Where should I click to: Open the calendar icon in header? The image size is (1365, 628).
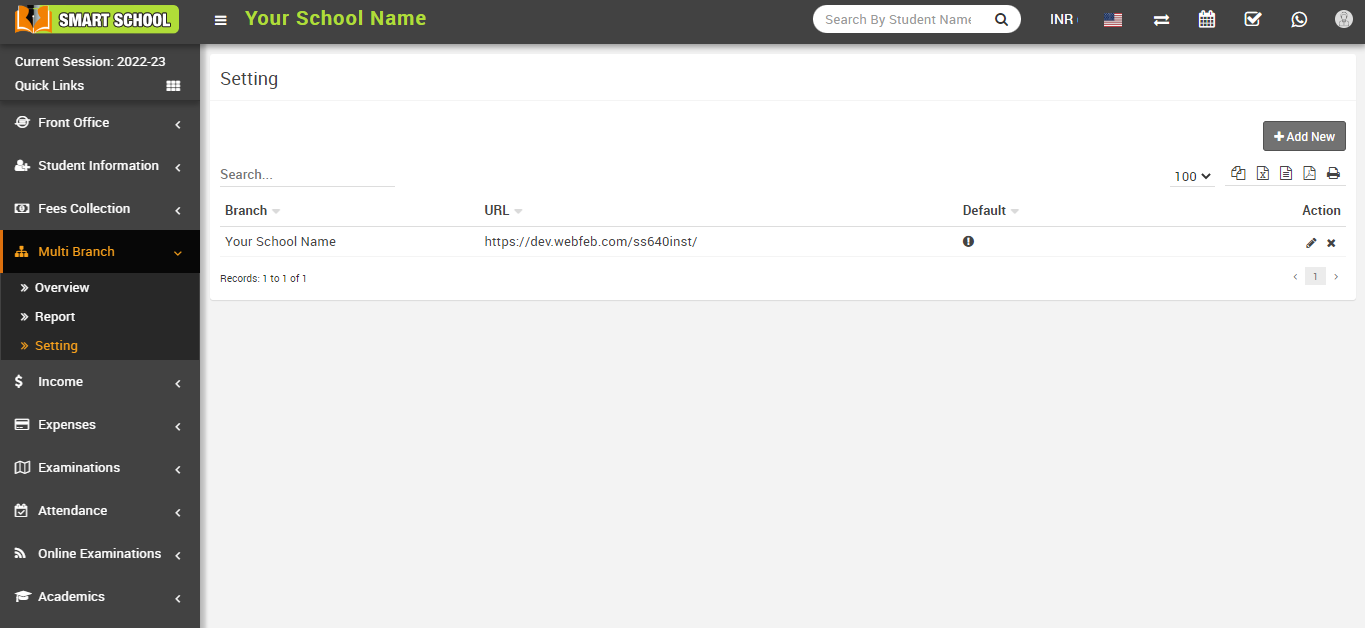tap(1207, 20)
